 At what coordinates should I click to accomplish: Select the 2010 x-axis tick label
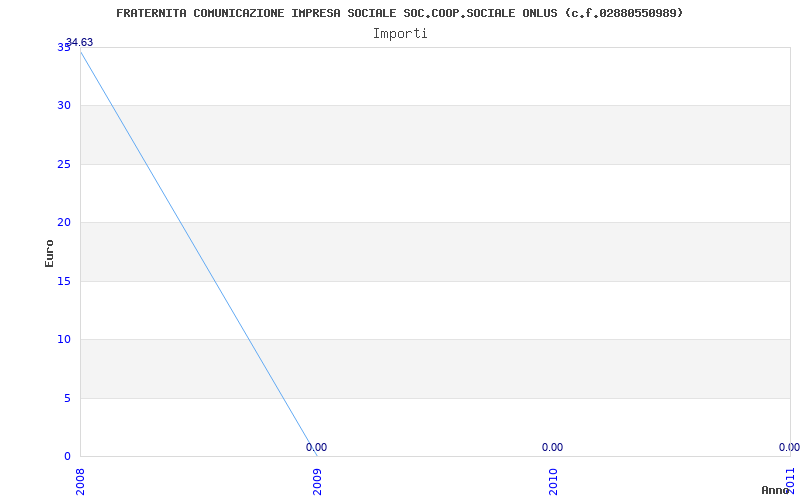pyautogui.click(x=554, y=481)
